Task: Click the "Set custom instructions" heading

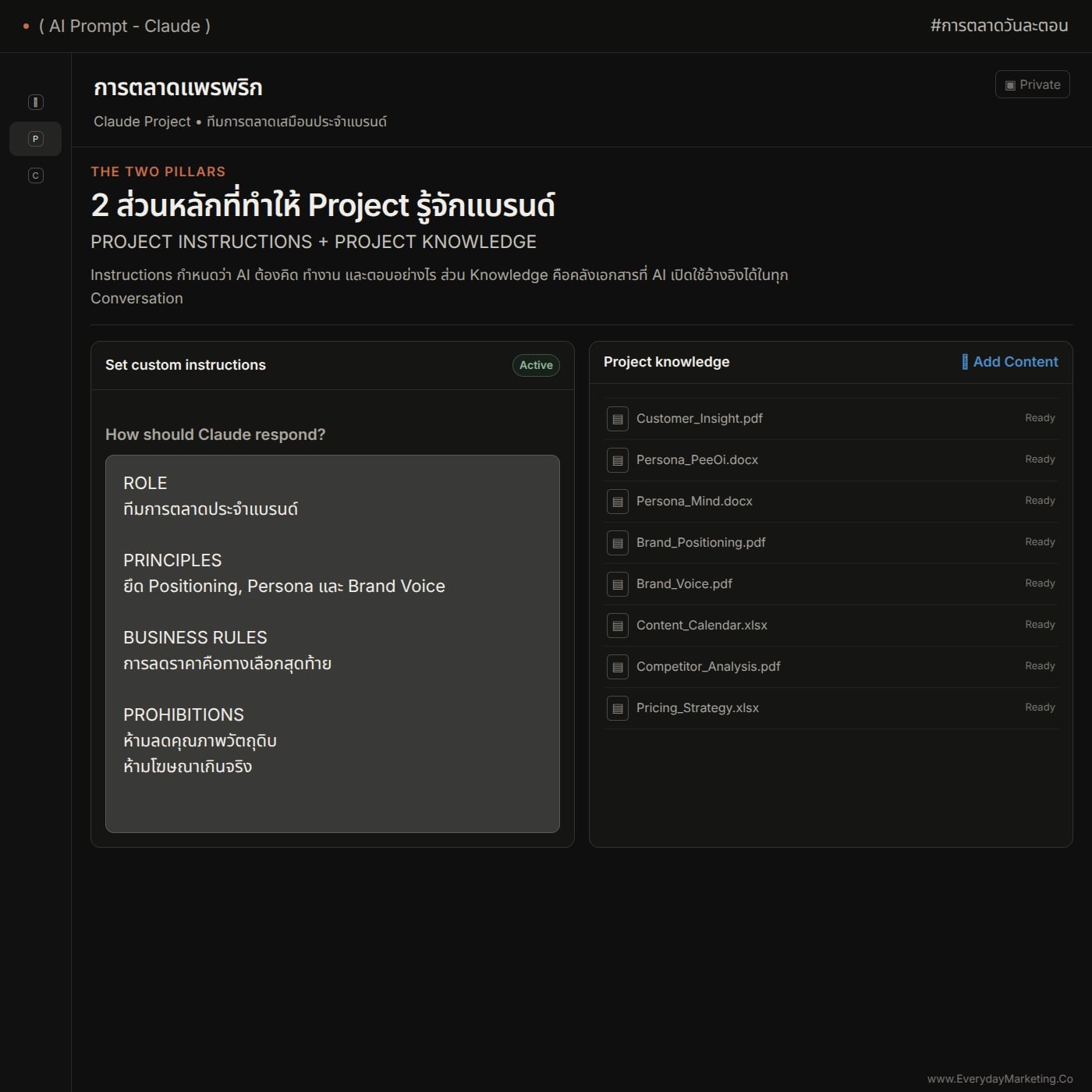Action: click(x=186, y=365)
